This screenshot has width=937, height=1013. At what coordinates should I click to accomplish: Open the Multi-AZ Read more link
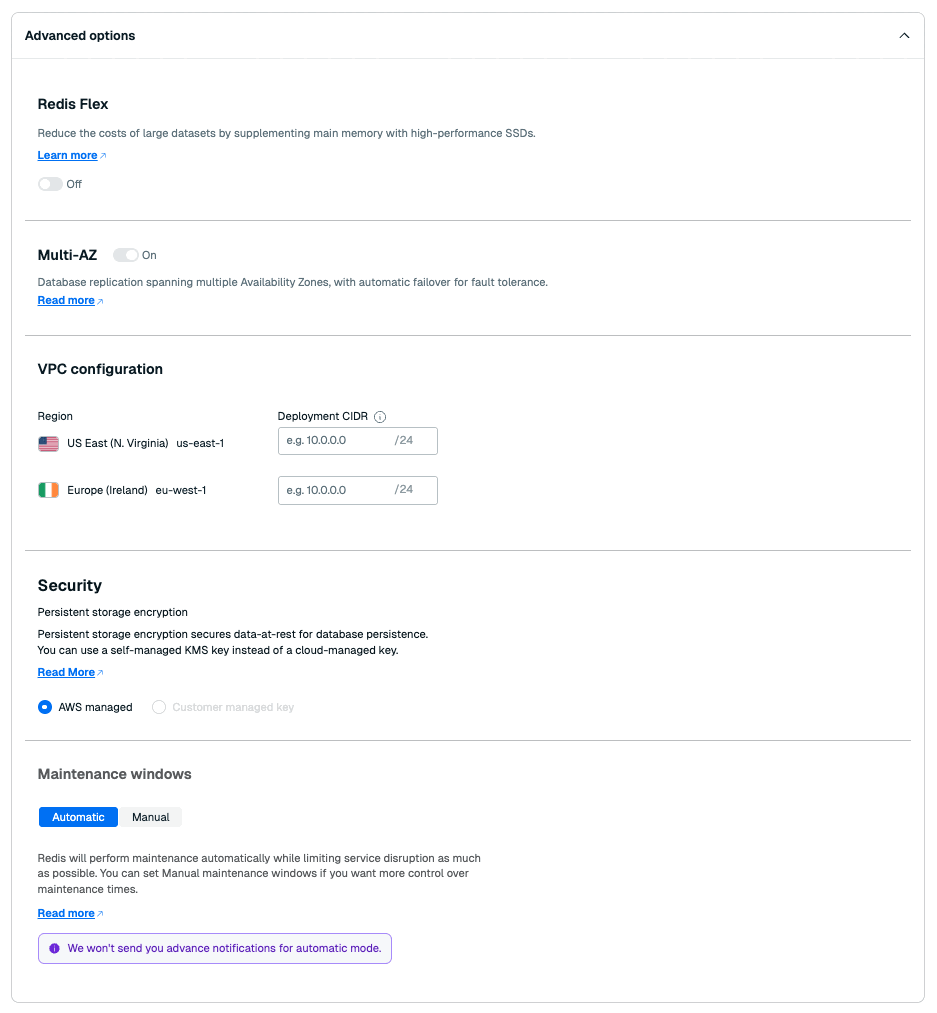66,300
